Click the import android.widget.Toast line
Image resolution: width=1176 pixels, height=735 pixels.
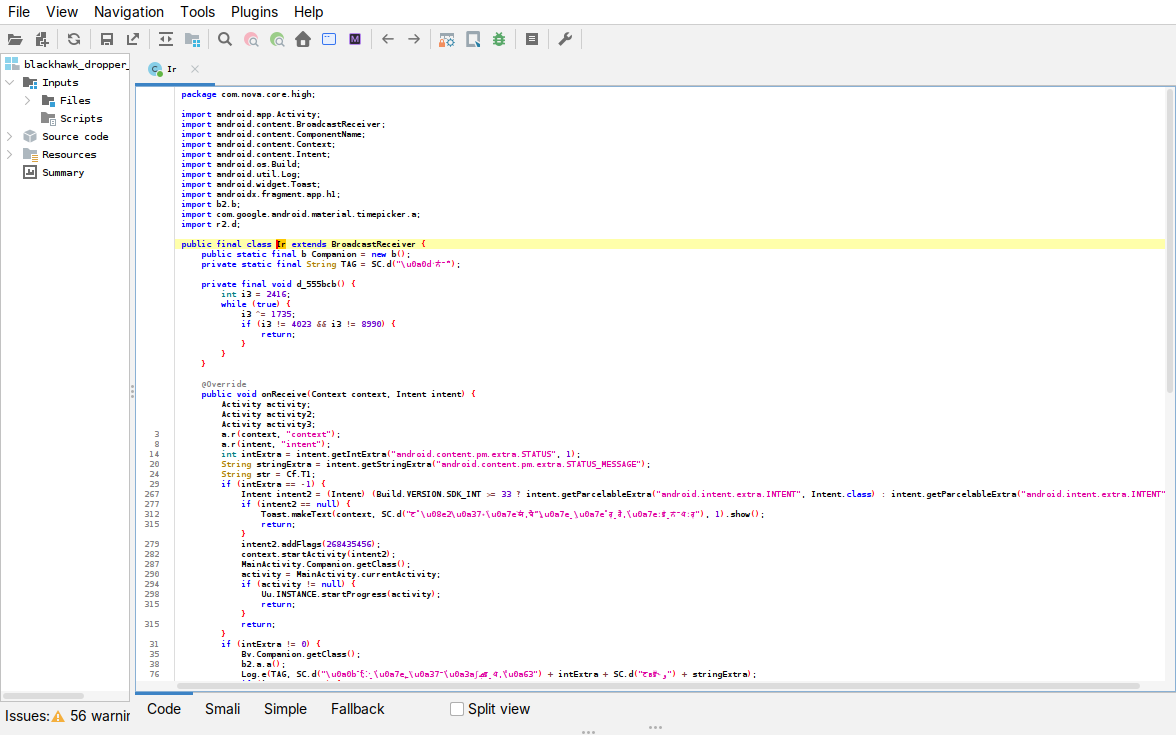tap(250, 184)
